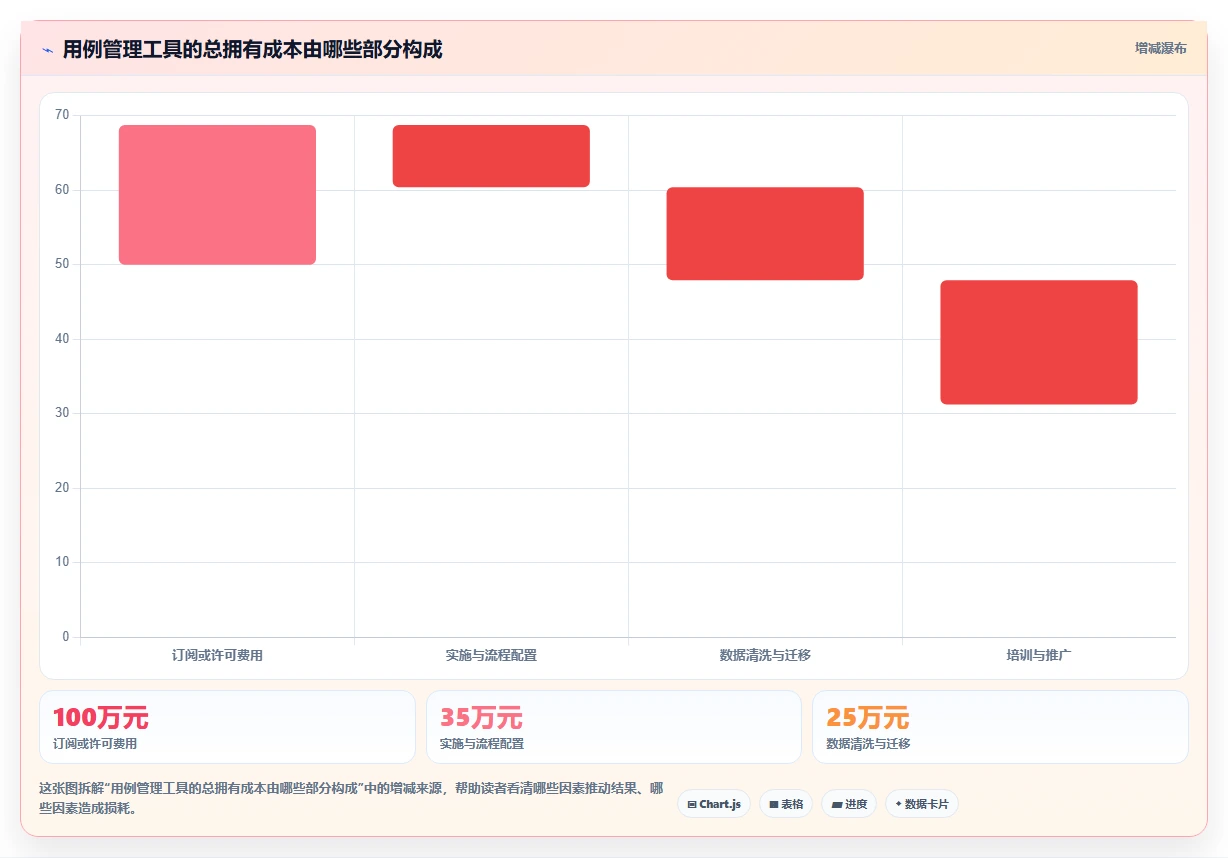Open the 35万元 data card
Image resolution: width=1228 pixels, height=858 pixels.
click(x=614, y=727)
